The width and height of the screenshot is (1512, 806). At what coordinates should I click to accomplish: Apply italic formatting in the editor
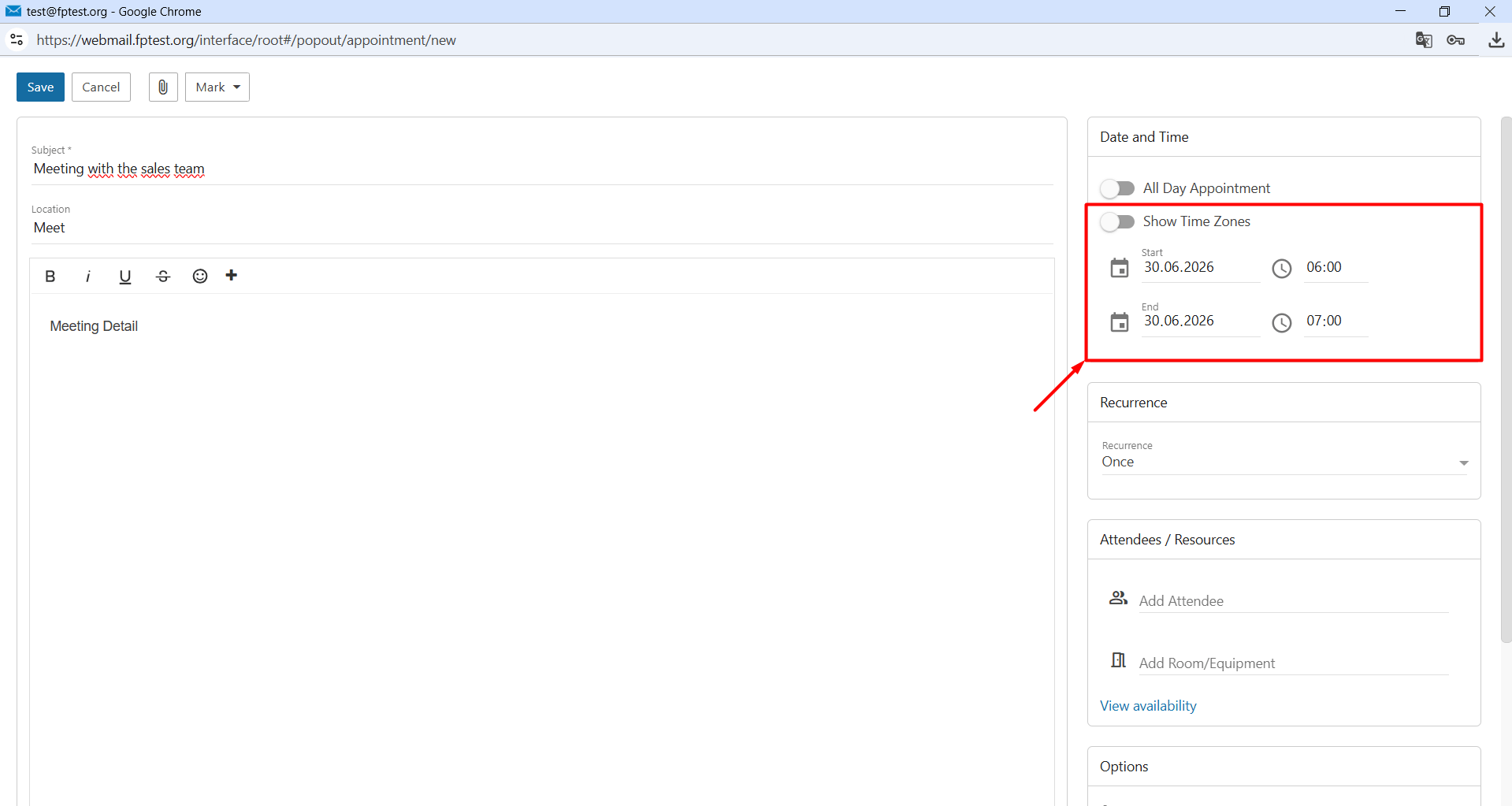[x=87, y=277]
